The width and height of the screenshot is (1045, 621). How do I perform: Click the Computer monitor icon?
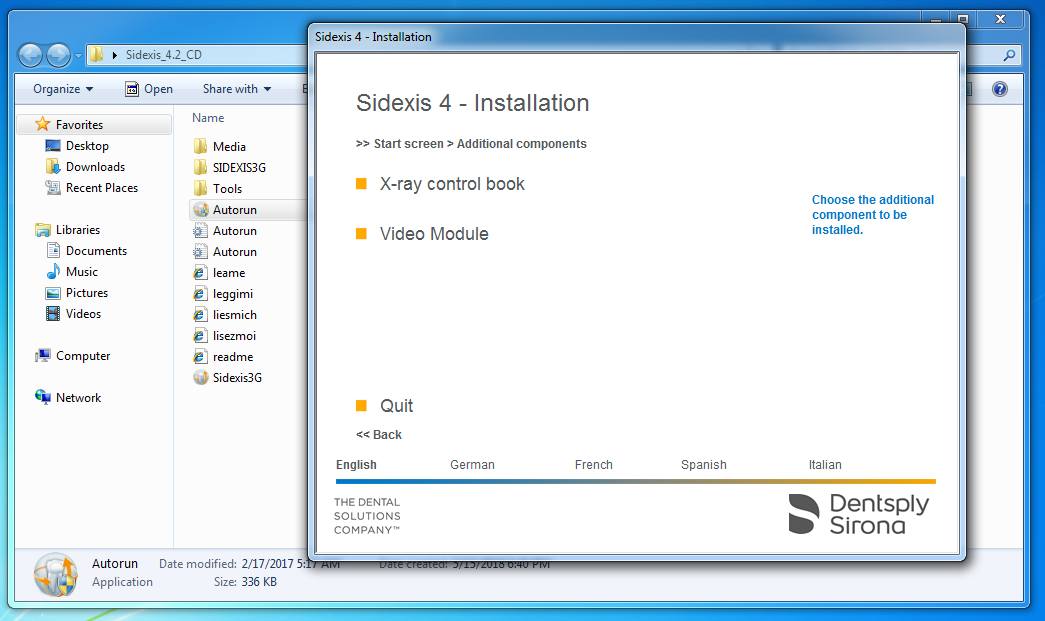pos(43,355)
